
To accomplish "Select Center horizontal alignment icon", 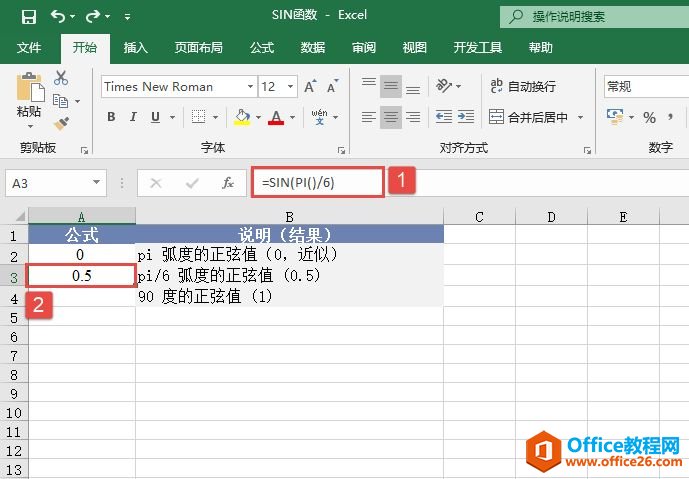I will [391, 117].
